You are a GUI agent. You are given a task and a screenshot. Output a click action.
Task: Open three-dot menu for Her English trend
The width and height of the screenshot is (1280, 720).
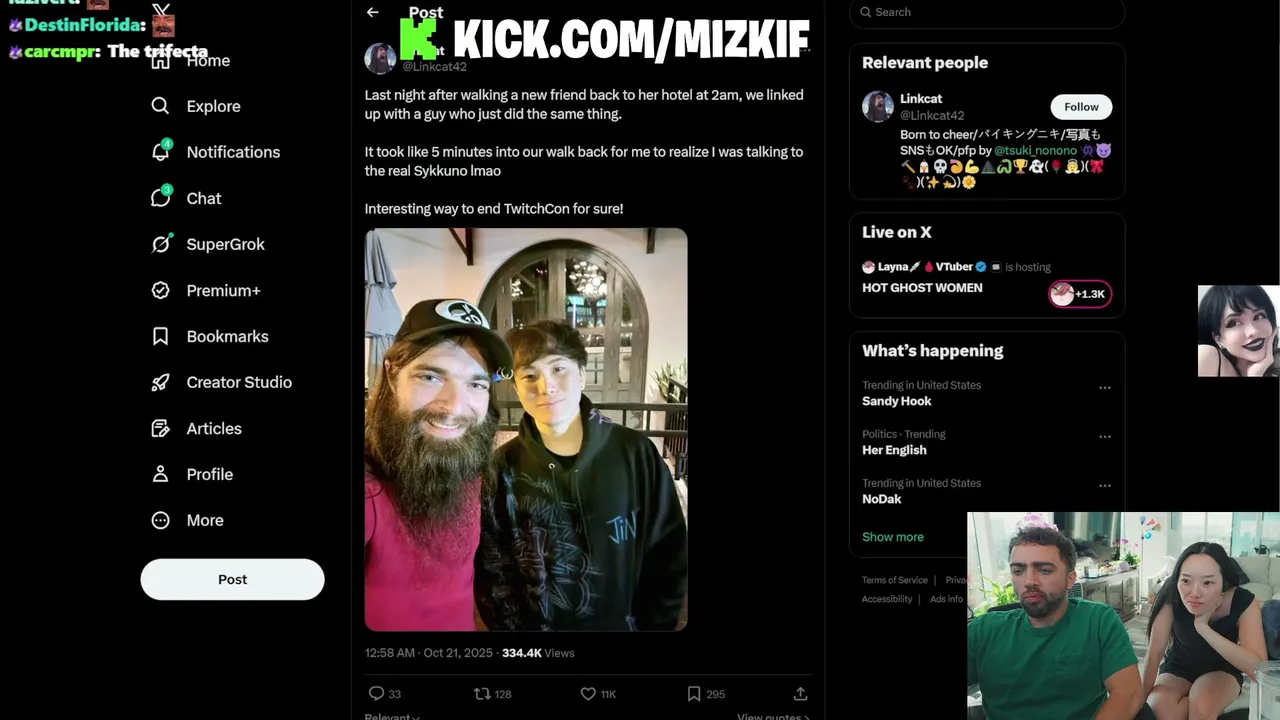[1105, 437]
